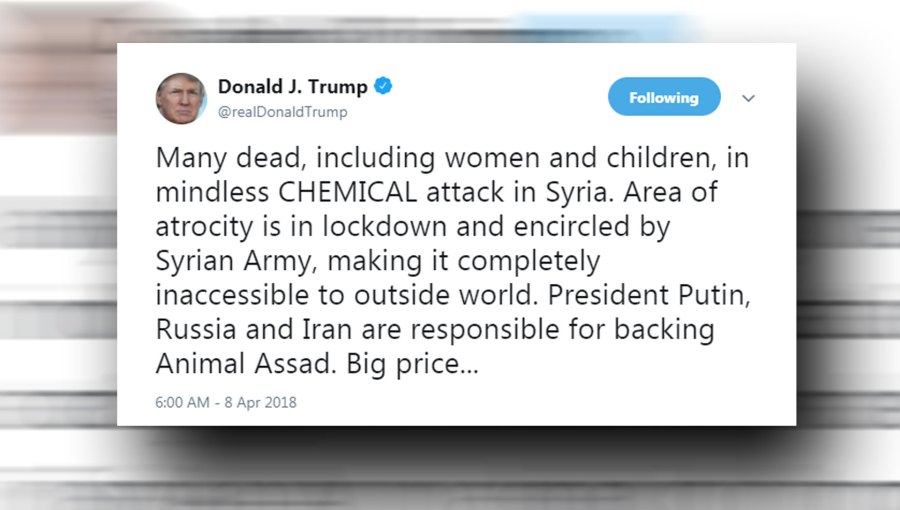Click Donald J. Trump's profile avatar

click(181, 98)
